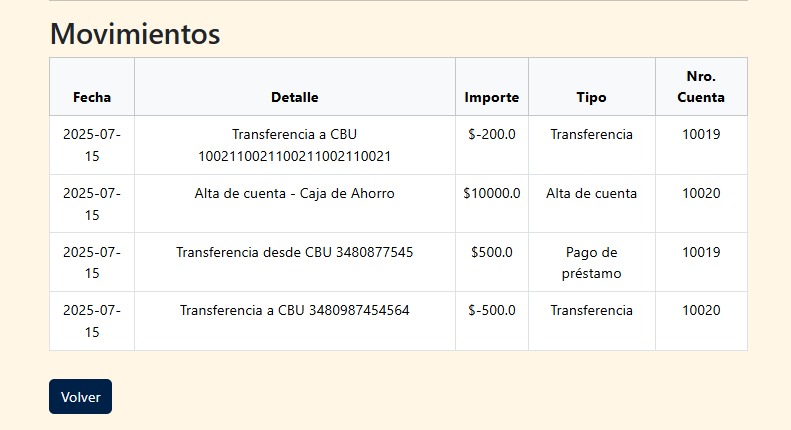The width and height of the screenshot is (791, 430).
Task: Select the "Pago de préstamo" type cell
Action: click(591, 262)
